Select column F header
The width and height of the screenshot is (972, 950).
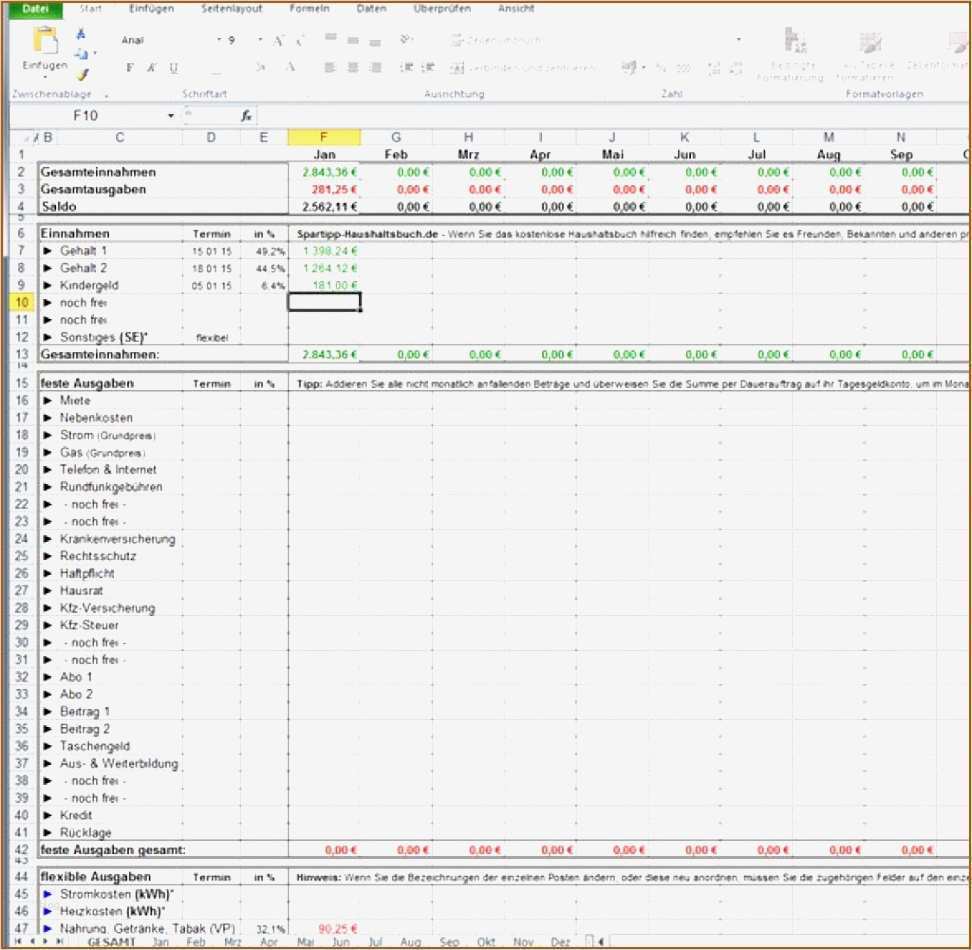point(324,137)
